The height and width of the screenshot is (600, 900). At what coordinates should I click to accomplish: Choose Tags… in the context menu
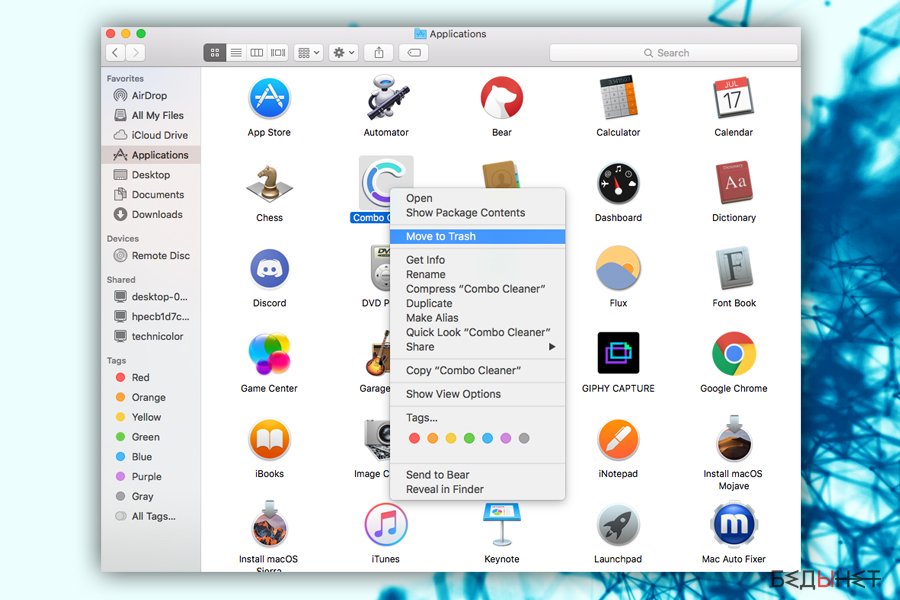point(477,417)
